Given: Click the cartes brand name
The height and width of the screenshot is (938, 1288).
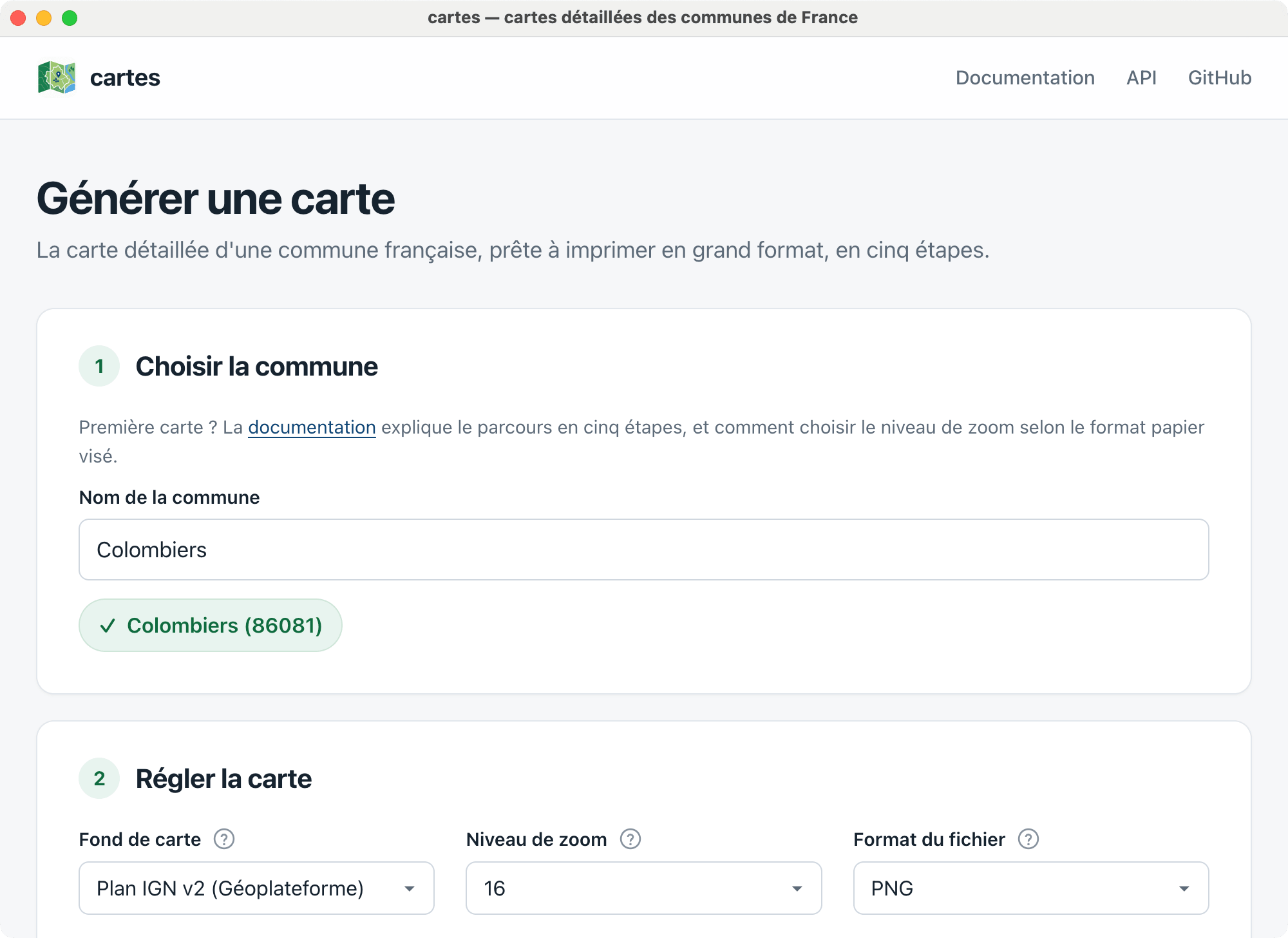Looking at the screenshot, I should pos(125,78).
